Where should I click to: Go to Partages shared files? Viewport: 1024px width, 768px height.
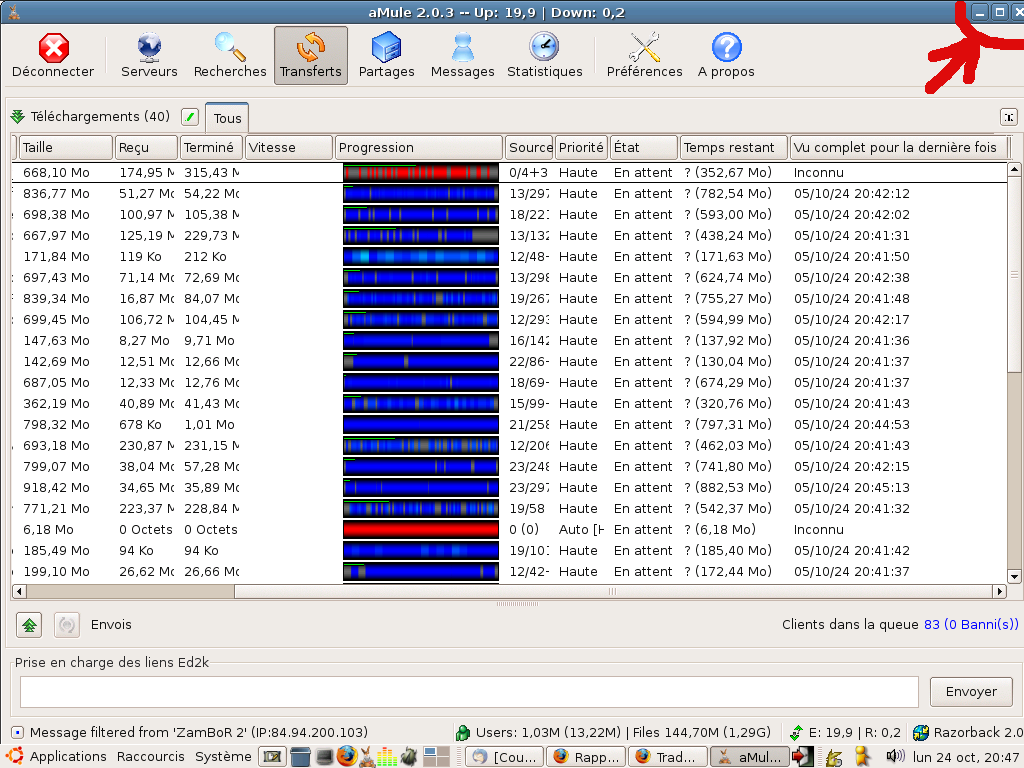pos(386,55)
